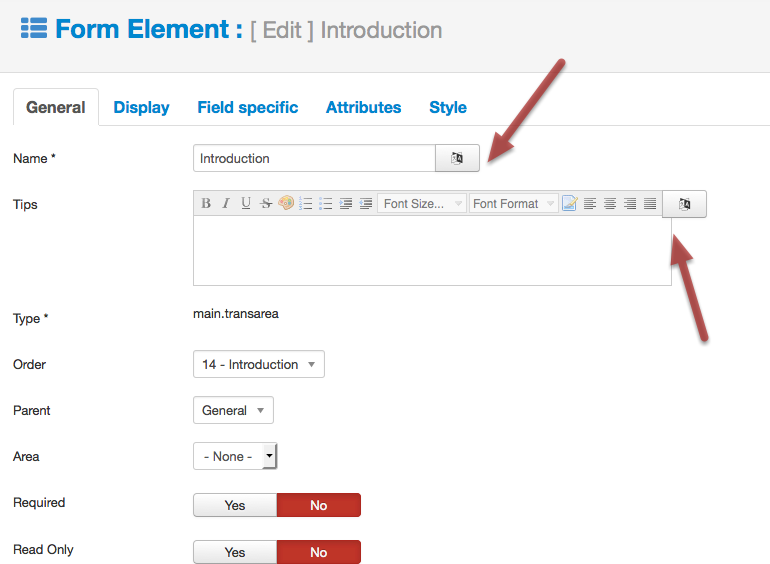Set Required to Yes
770x564 pixels.
pos(235,505)
